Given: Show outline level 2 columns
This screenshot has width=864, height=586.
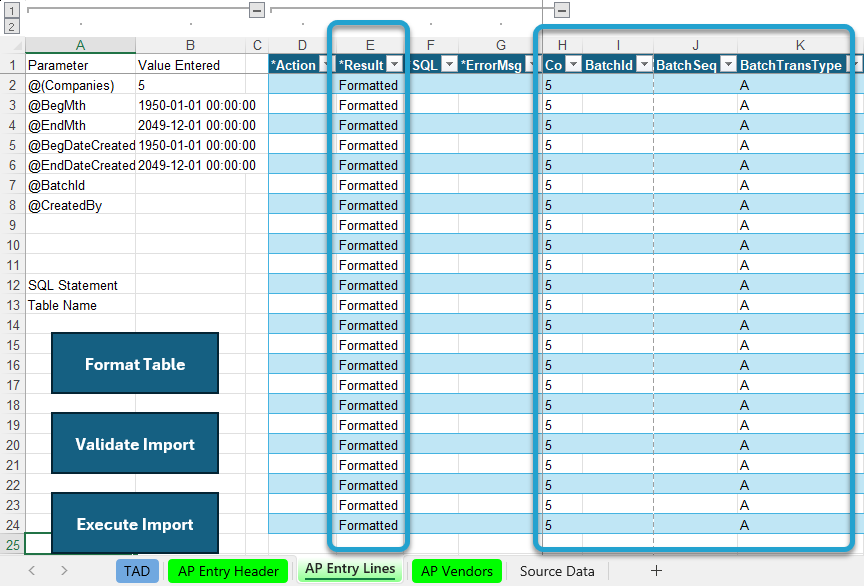Looking at the screenshot, I should [x=12, y=26].
